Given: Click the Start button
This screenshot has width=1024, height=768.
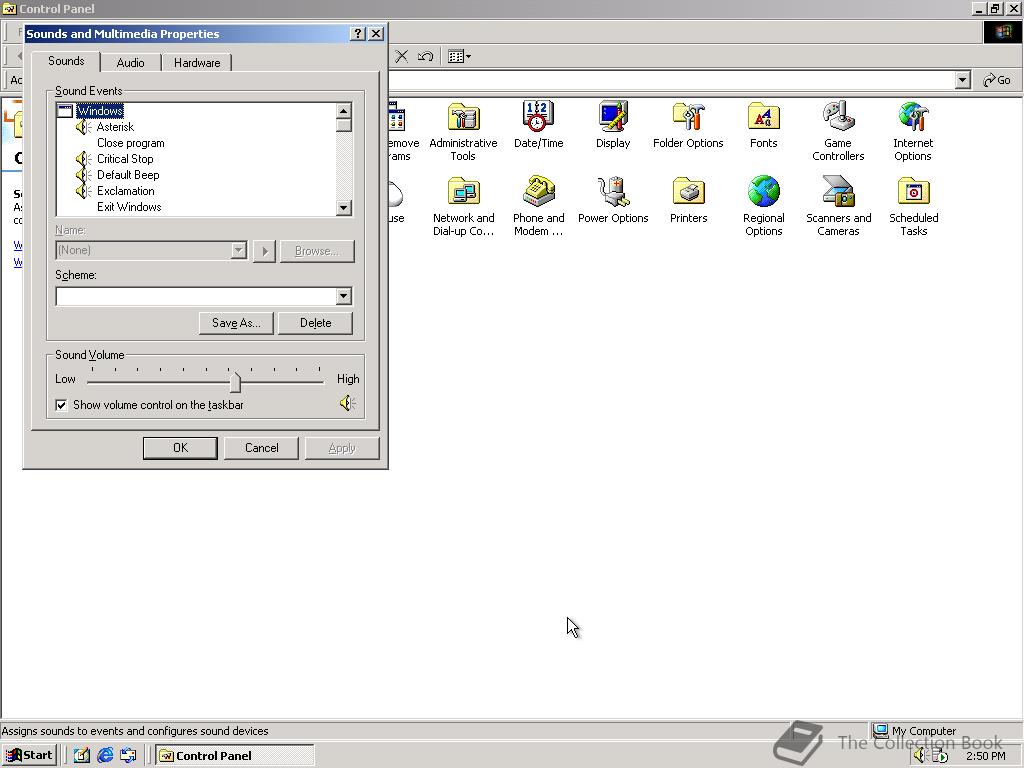Looking at the screenshot, I should 29,755.
